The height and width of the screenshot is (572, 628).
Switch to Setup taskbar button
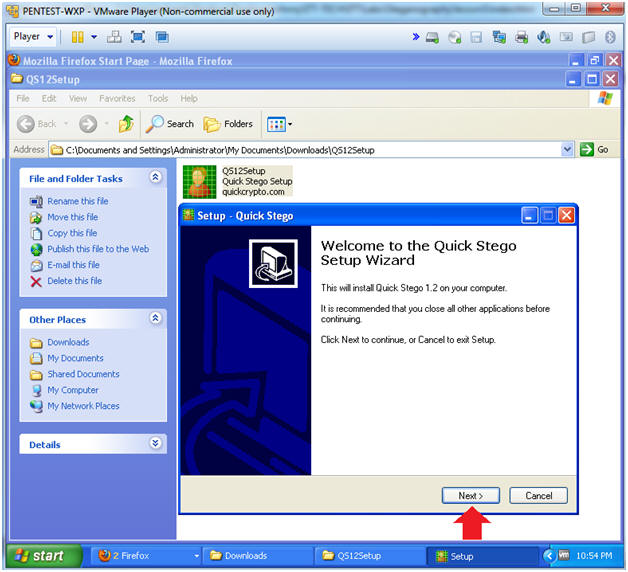coord(483,556)
